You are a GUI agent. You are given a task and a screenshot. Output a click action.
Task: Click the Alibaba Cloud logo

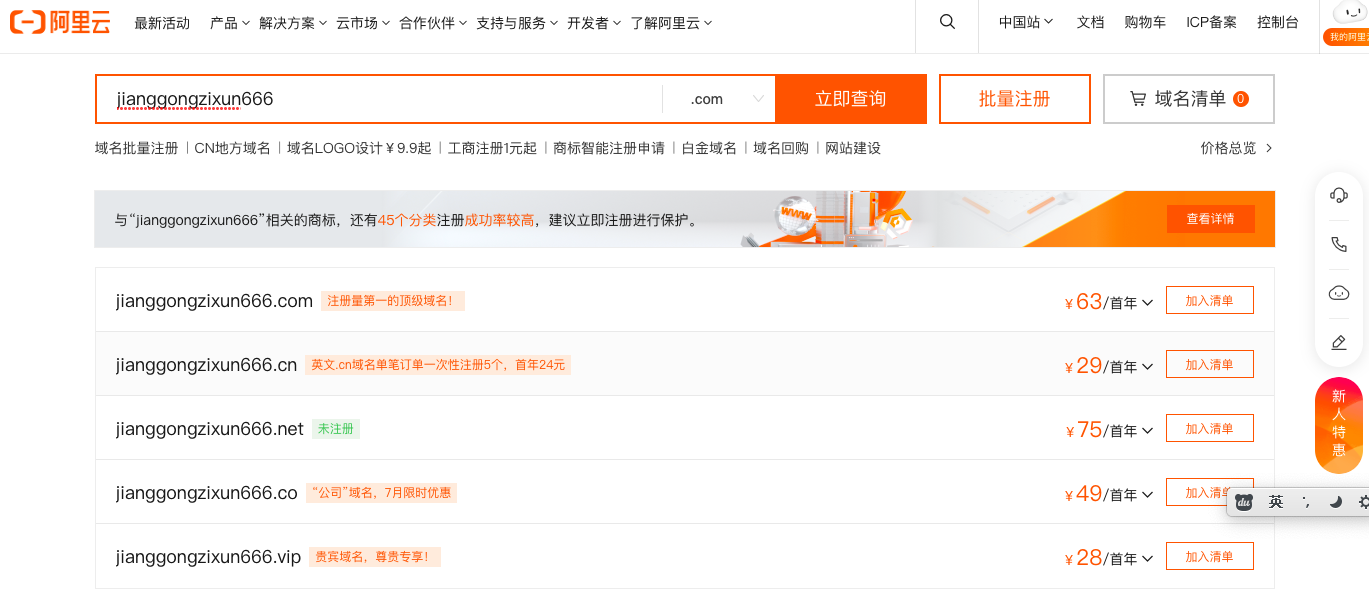(x=60, y=22)
